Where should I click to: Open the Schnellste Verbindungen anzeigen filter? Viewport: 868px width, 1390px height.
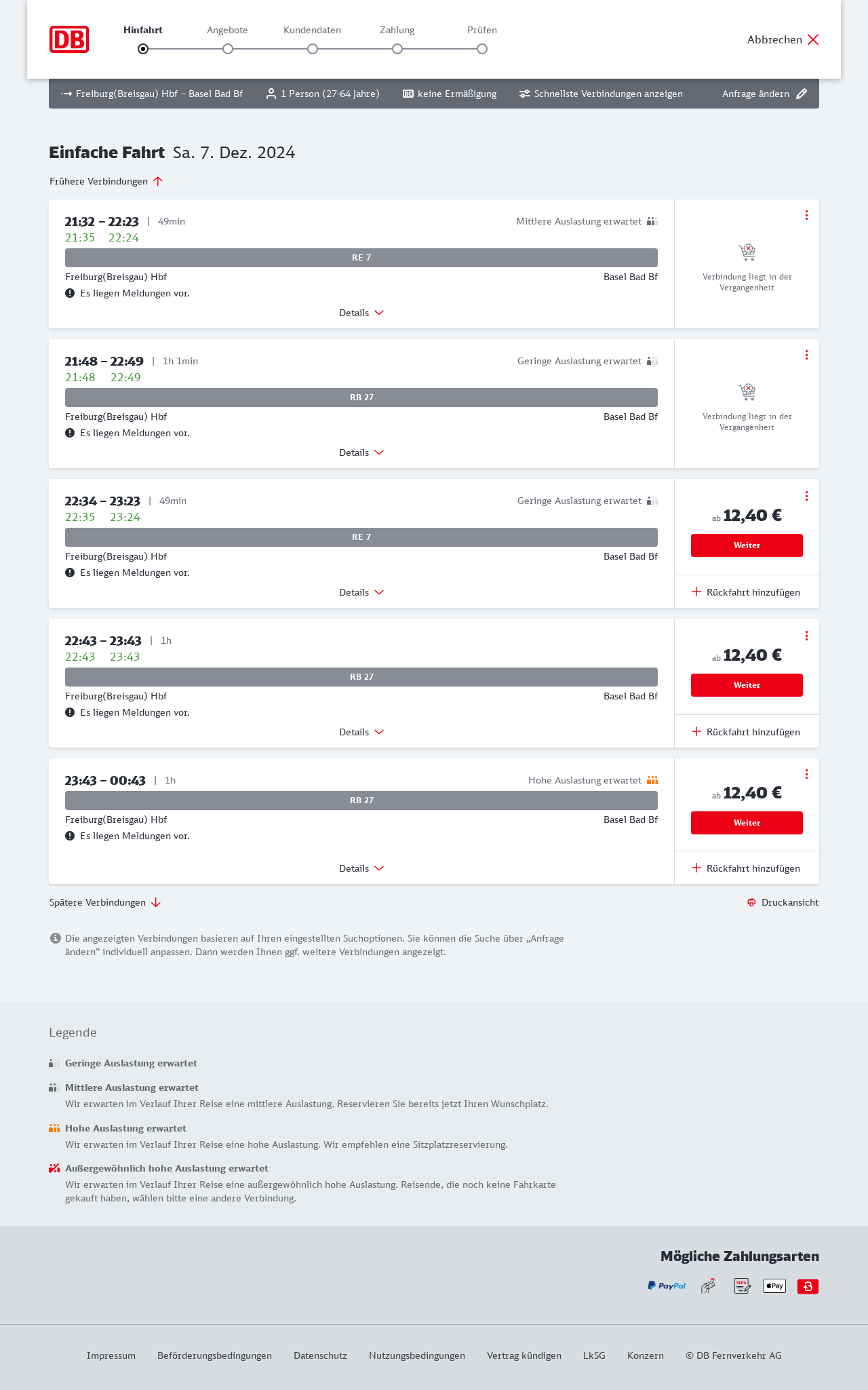click(601, 94)
